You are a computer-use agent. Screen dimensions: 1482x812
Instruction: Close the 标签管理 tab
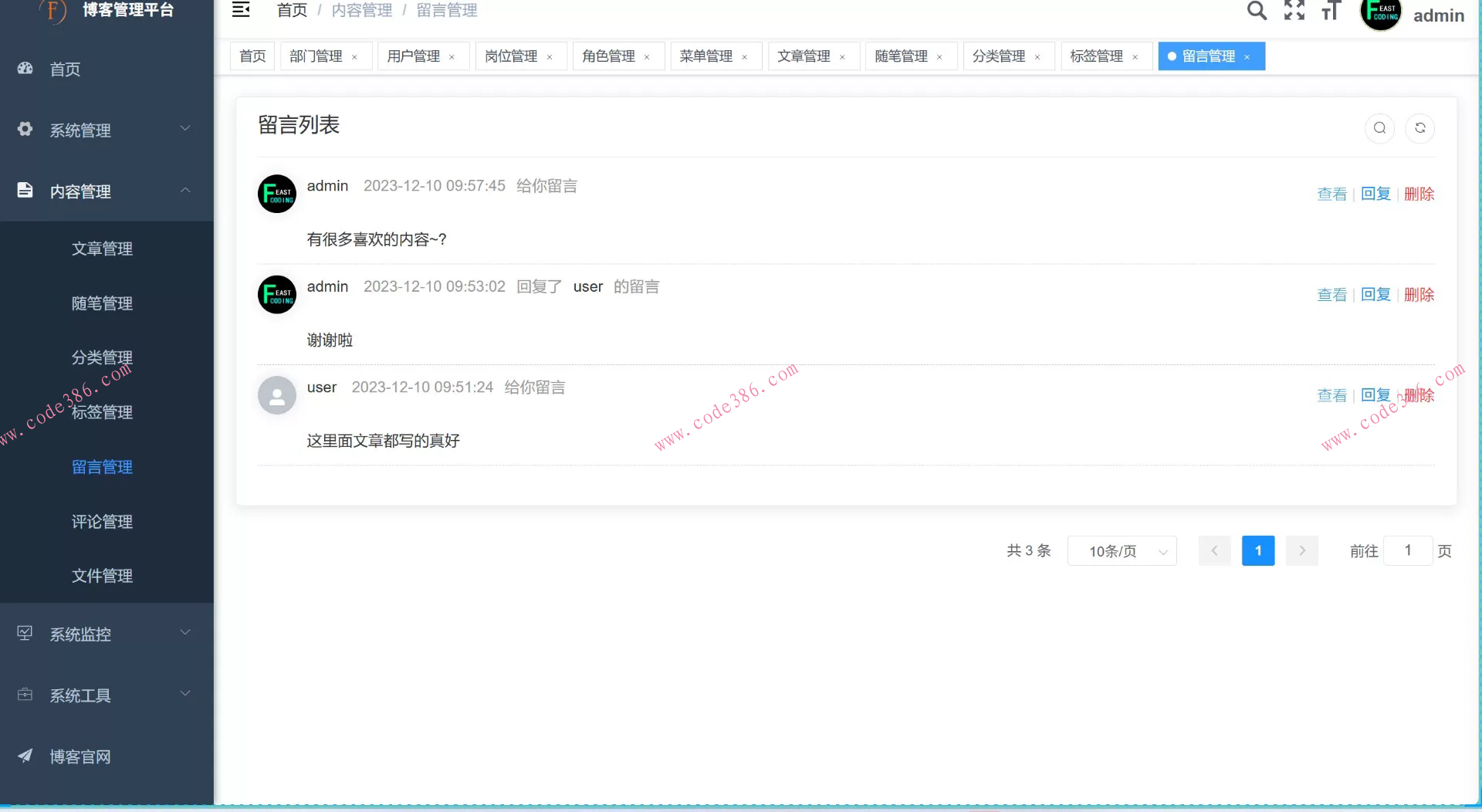point(1135,57)
